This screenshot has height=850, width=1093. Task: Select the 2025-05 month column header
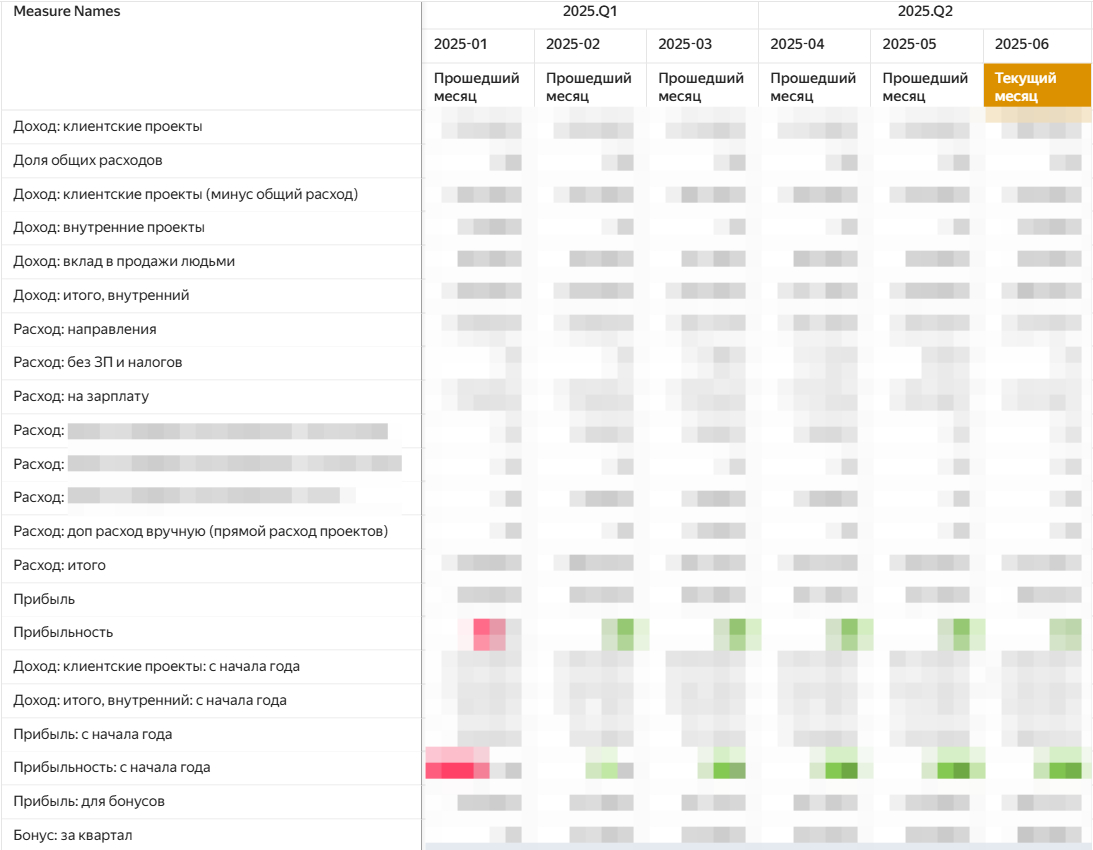[x=910, y=44]
